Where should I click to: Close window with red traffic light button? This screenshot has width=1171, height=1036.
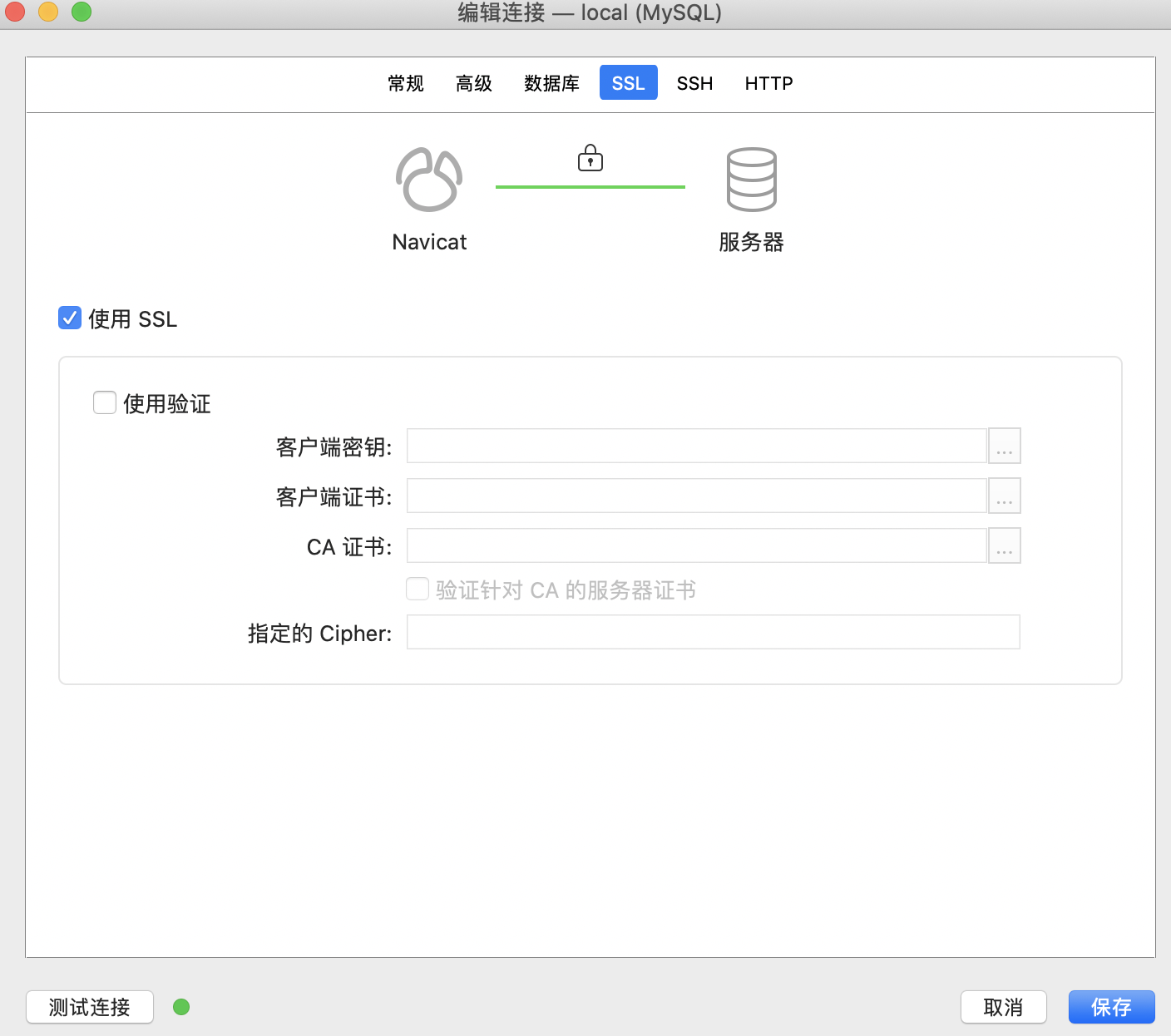16,12
